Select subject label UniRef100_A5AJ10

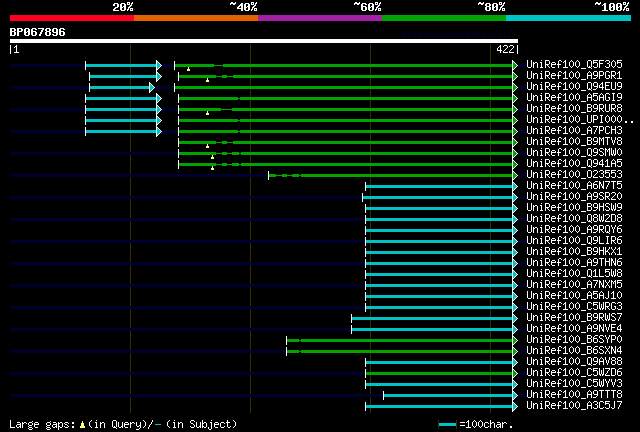click(574, 296)
